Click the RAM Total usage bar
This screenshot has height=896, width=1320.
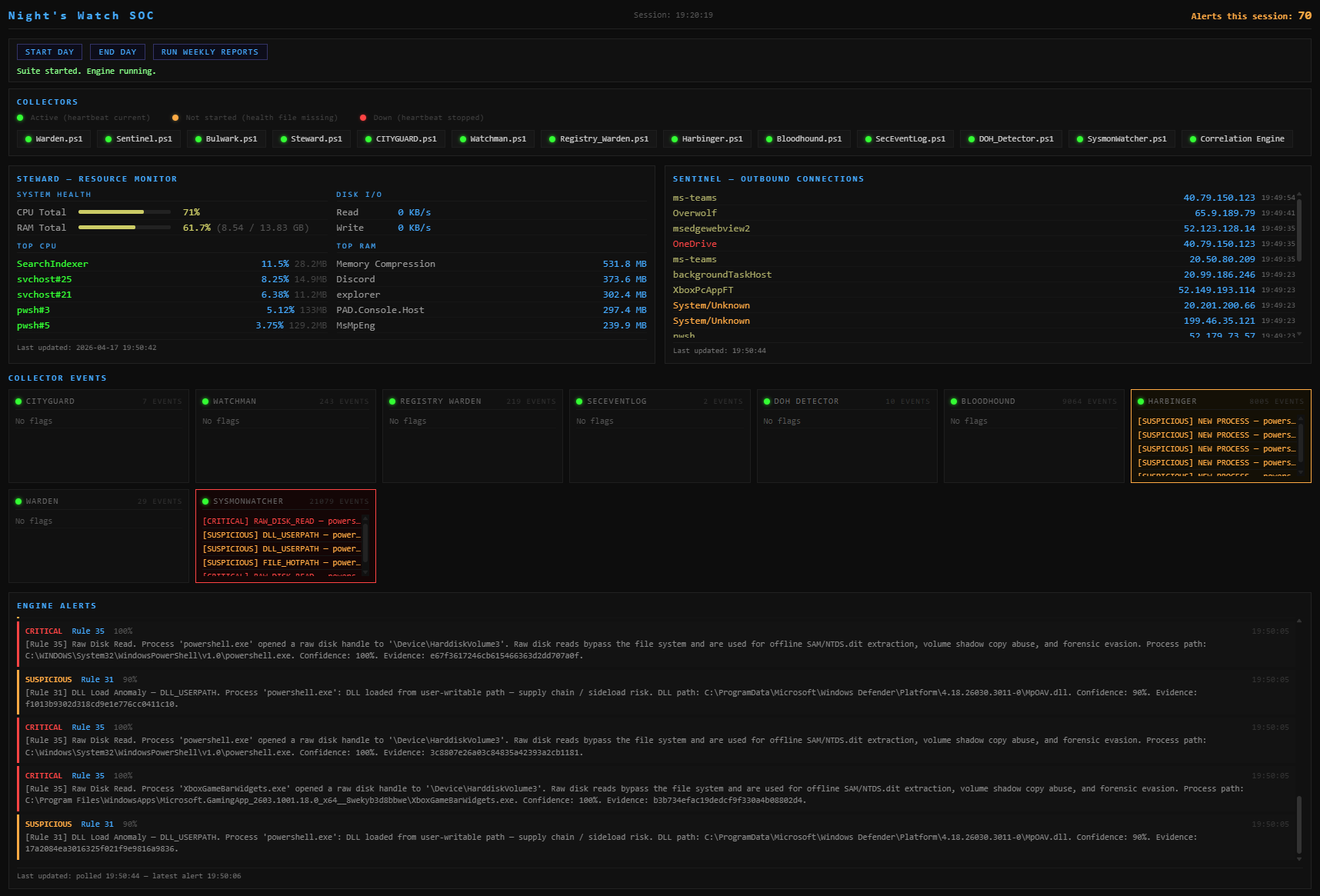point(125,228)
